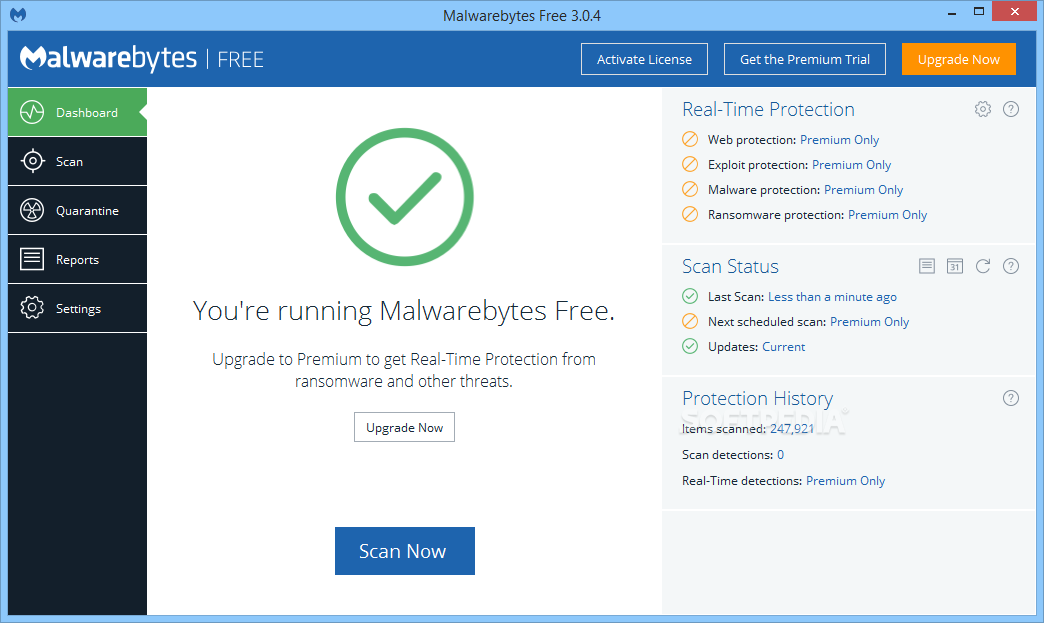Open scan scheduler with the calendar icon
The height and width of the screenshot is (623, 1044).
click(954, 266)
